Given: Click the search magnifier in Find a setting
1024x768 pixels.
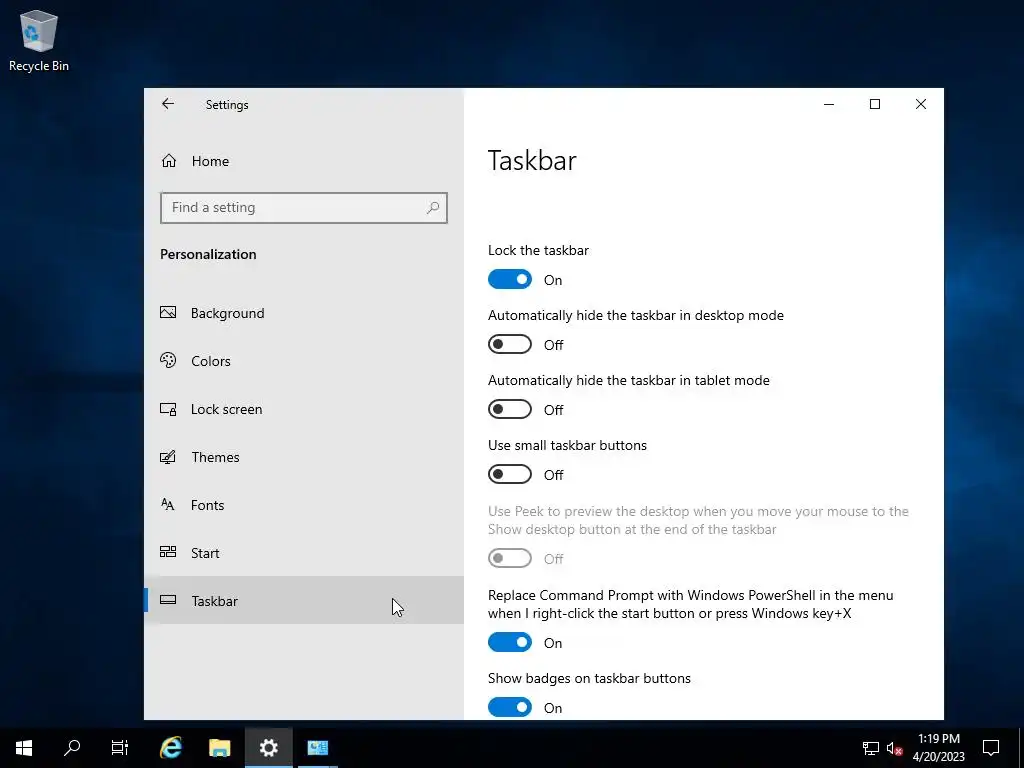Looking at the screenshot, I should pyautogui.click(x=432, y=208).
